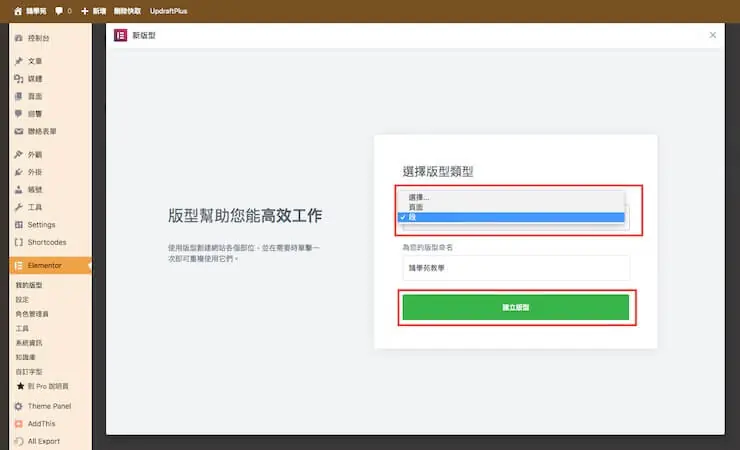Image resolution: width=740 pixels, height=450 pixels.
Task: Open 自訂字型 under Elementor
Action: coord(29,372)
